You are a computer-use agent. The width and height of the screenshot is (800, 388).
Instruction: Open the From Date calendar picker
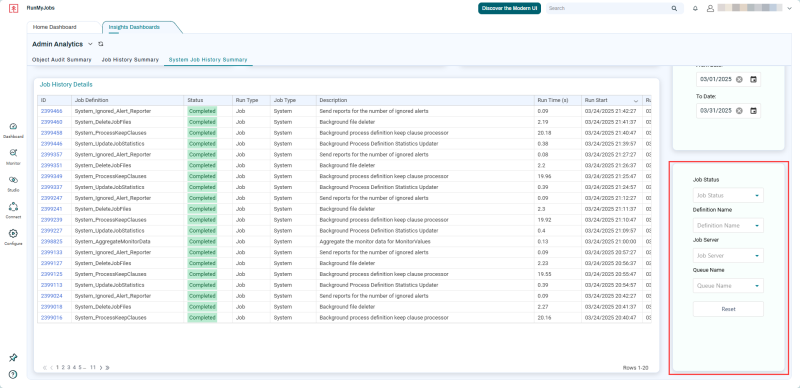pos(753,79)
